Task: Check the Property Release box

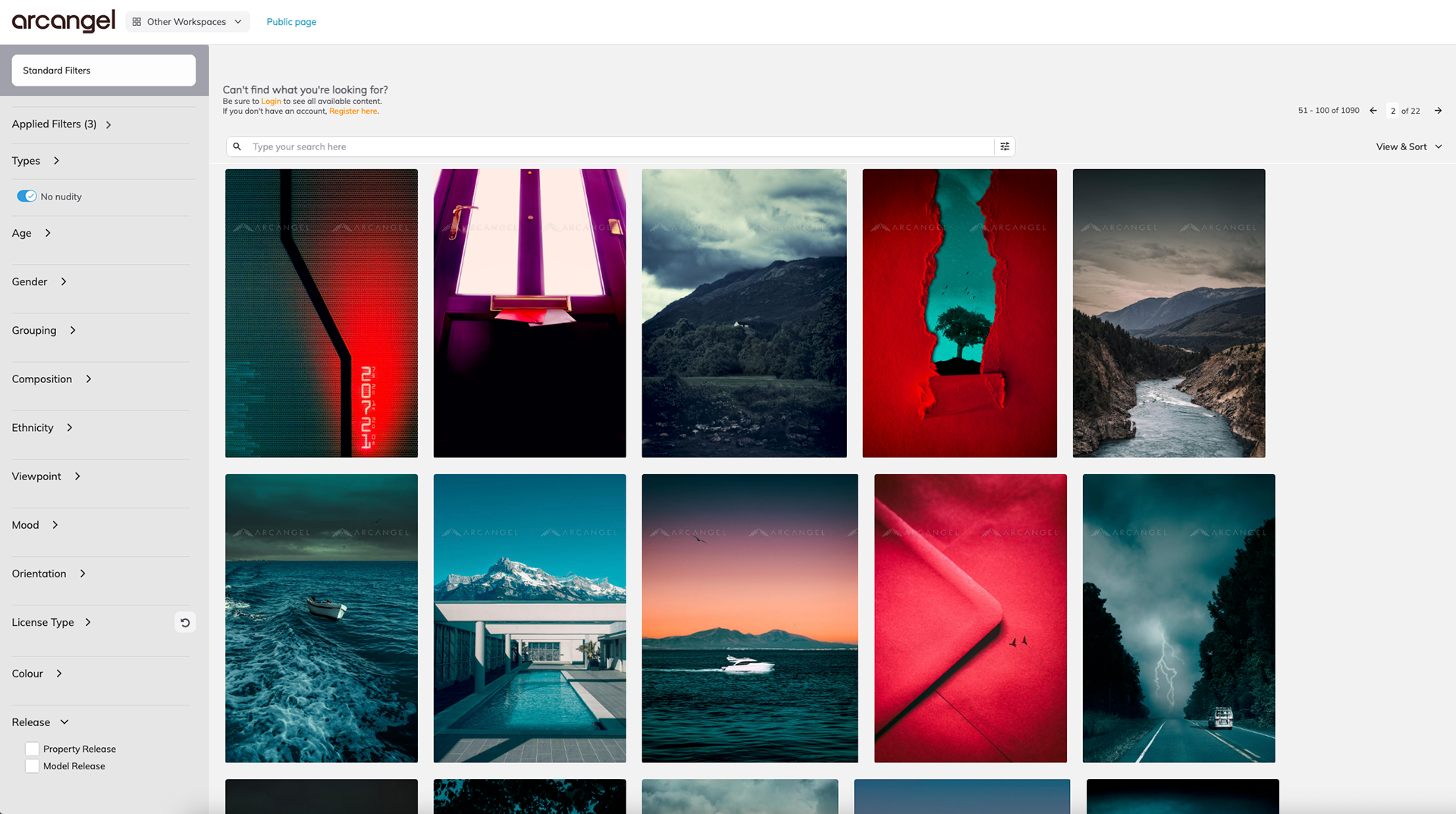Action: (x=32, y=749)
